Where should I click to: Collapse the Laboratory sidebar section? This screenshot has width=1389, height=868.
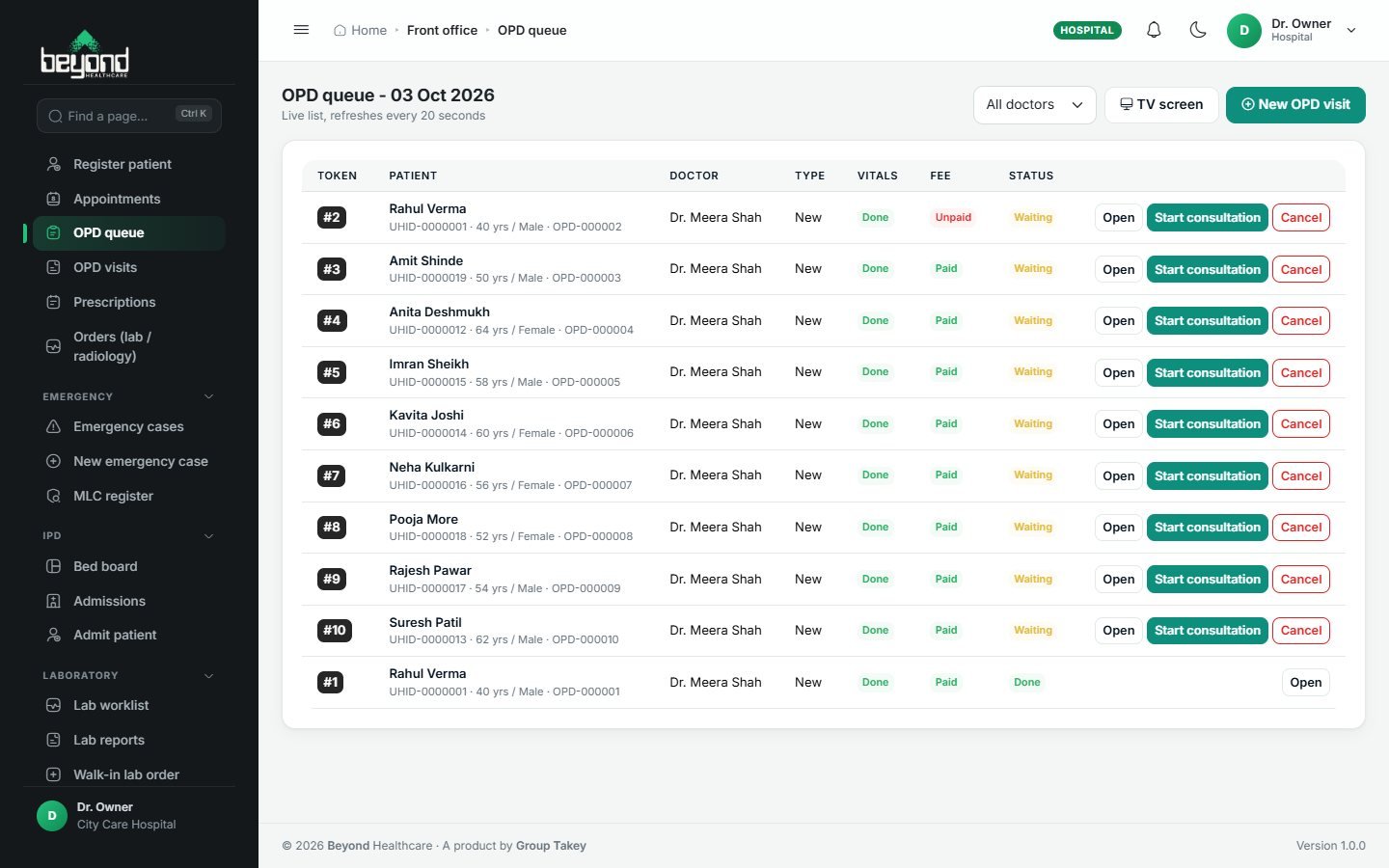[x=208, y=675]
